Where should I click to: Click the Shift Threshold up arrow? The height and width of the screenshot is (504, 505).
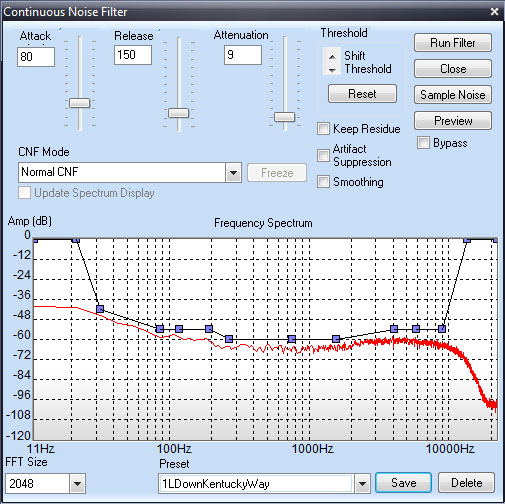pos(332,57)
